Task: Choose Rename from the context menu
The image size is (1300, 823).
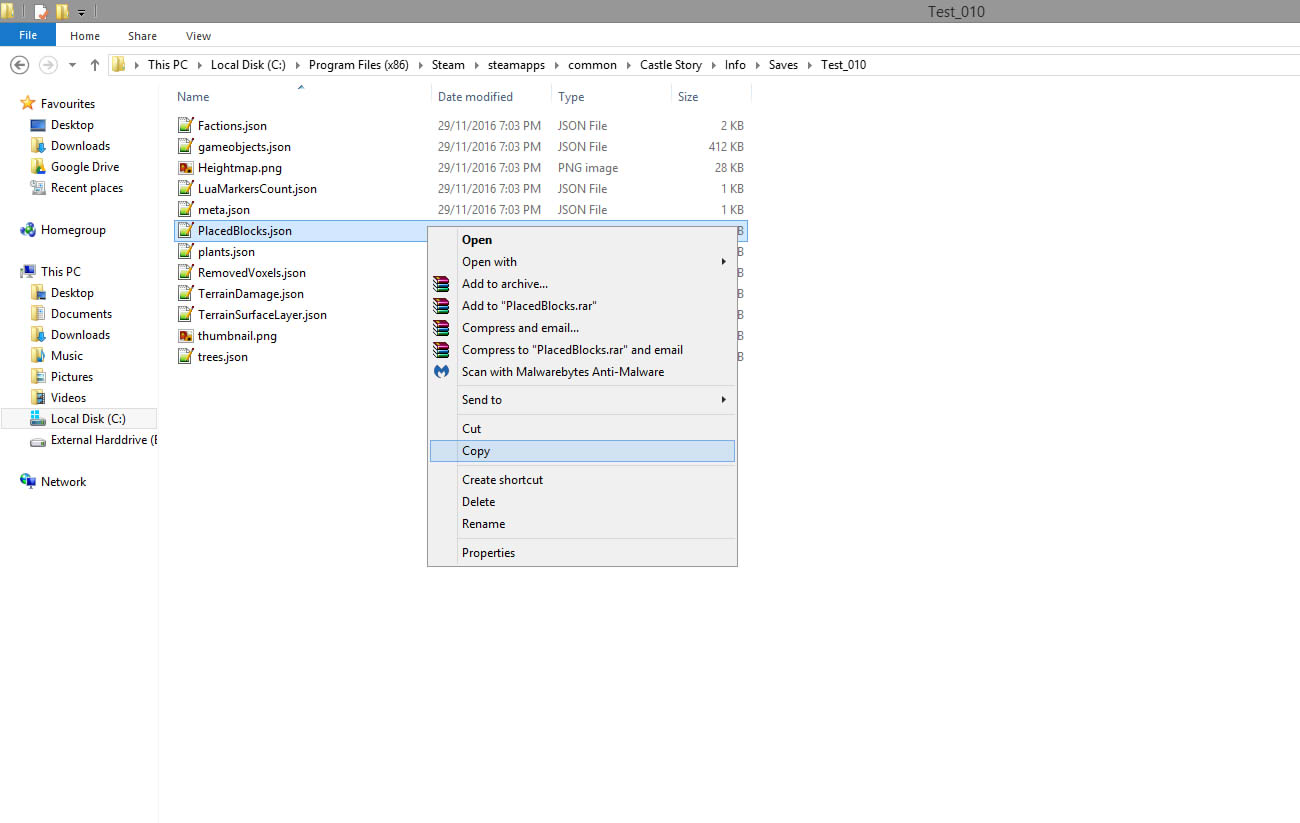Action: (582, 524)
